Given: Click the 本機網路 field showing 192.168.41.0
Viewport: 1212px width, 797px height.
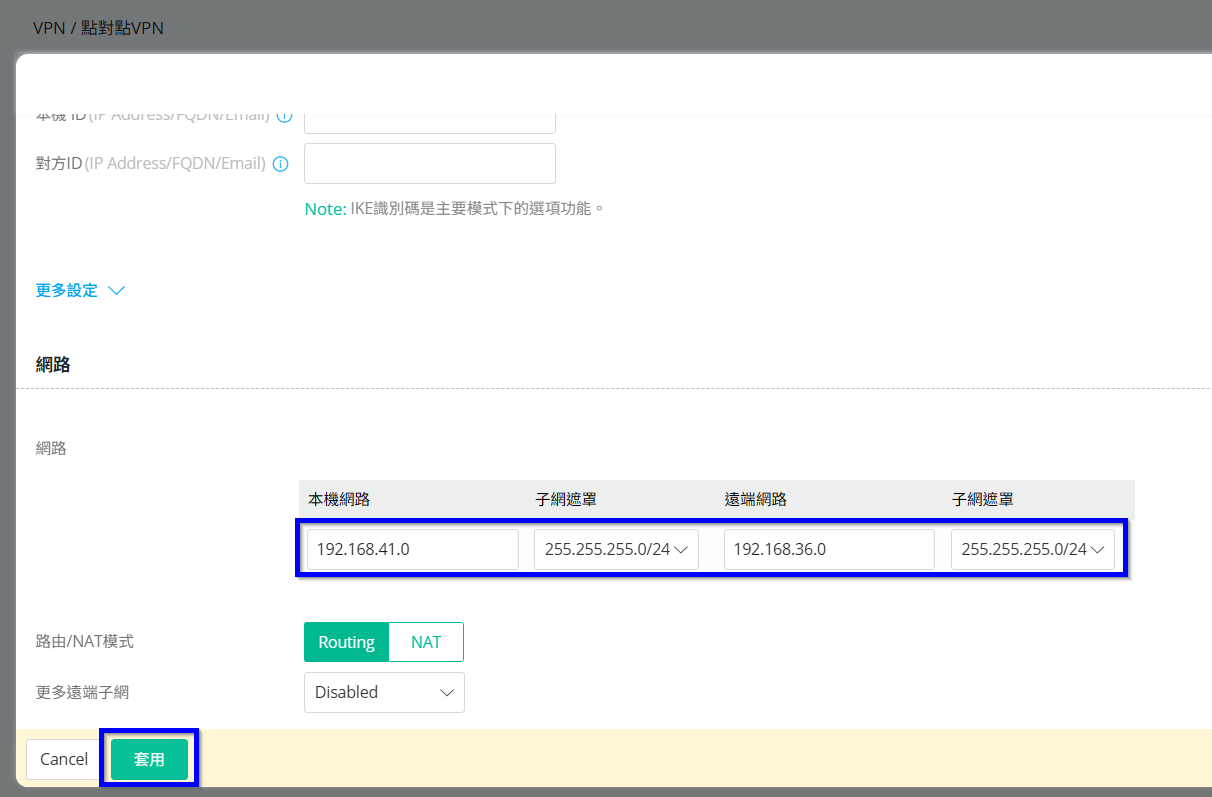Looking at the screenshot, I should click(x=412, y=549).
